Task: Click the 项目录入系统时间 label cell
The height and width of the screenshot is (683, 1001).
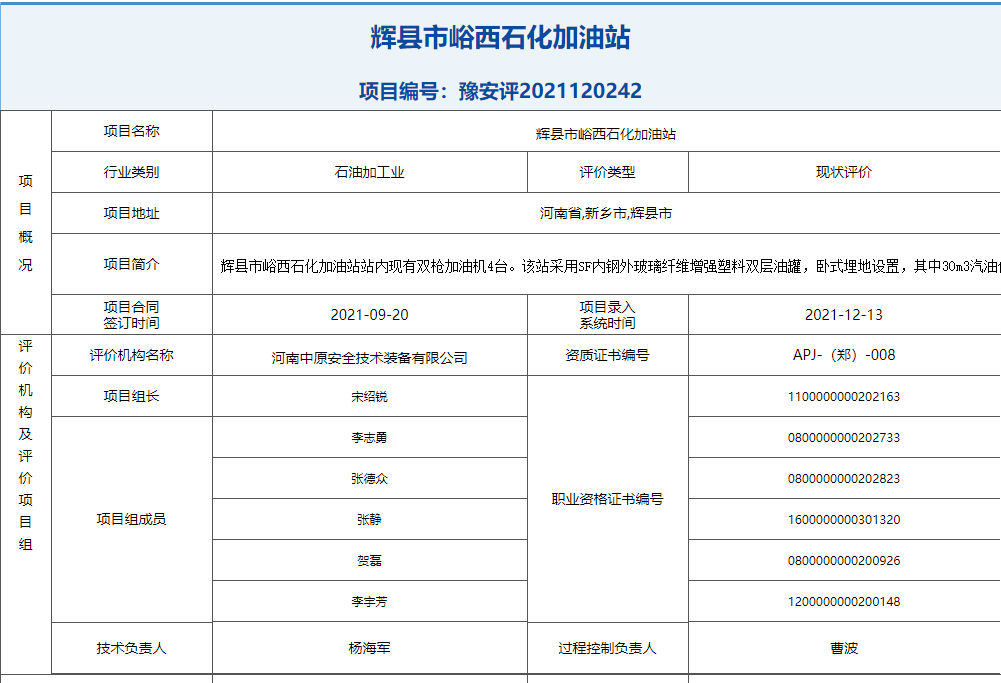Action: click(608, 315)
